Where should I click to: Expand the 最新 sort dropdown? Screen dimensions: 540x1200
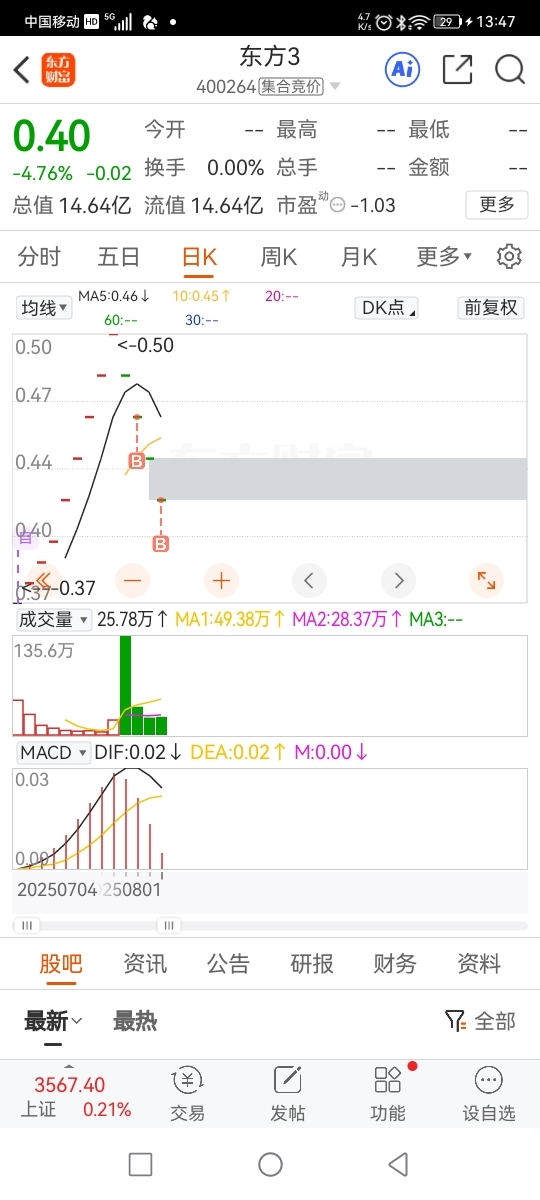(53, 1021)
